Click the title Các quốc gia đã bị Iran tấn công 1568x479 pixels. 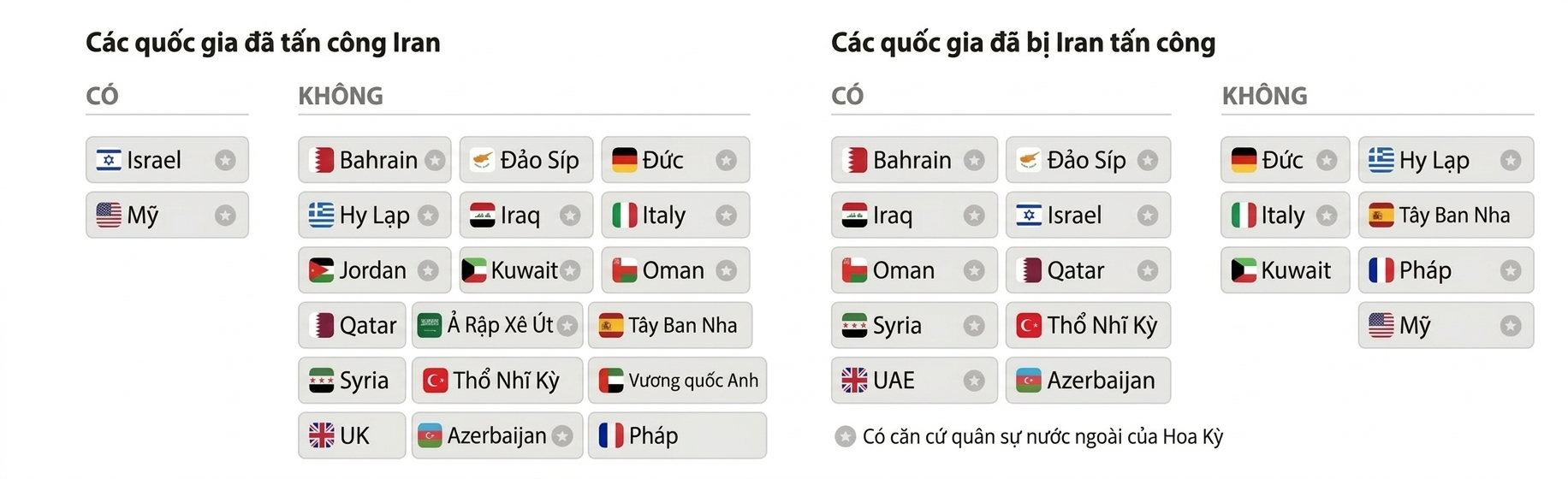click(1023, 43)
